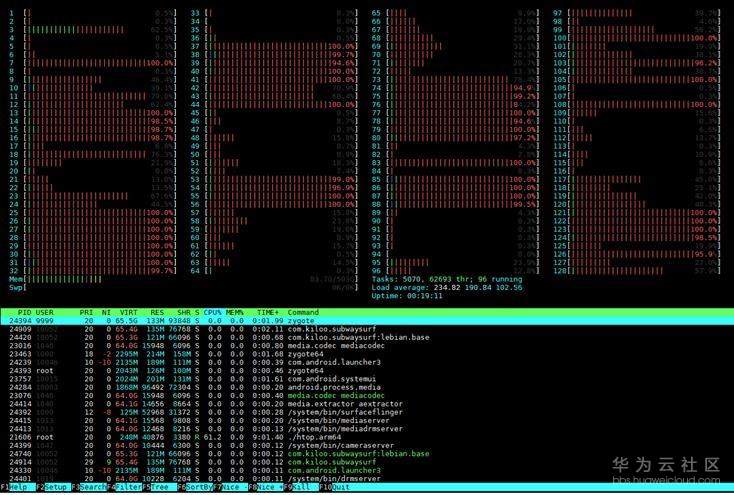734x495 pixels.
Task: Click CPU% value 61.2 for htop.arm64
Action: point(212,437)
